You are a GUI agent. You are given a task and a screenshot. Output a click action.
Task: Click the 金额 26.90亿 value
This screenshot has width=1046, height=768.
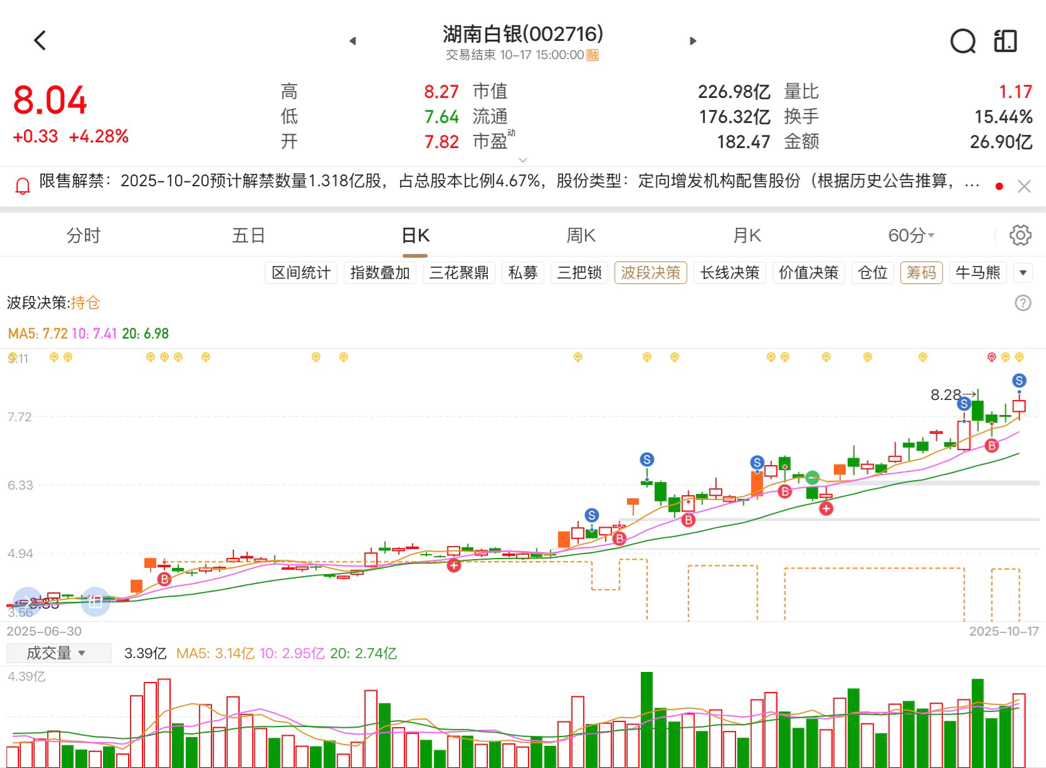coord(1001,141)
